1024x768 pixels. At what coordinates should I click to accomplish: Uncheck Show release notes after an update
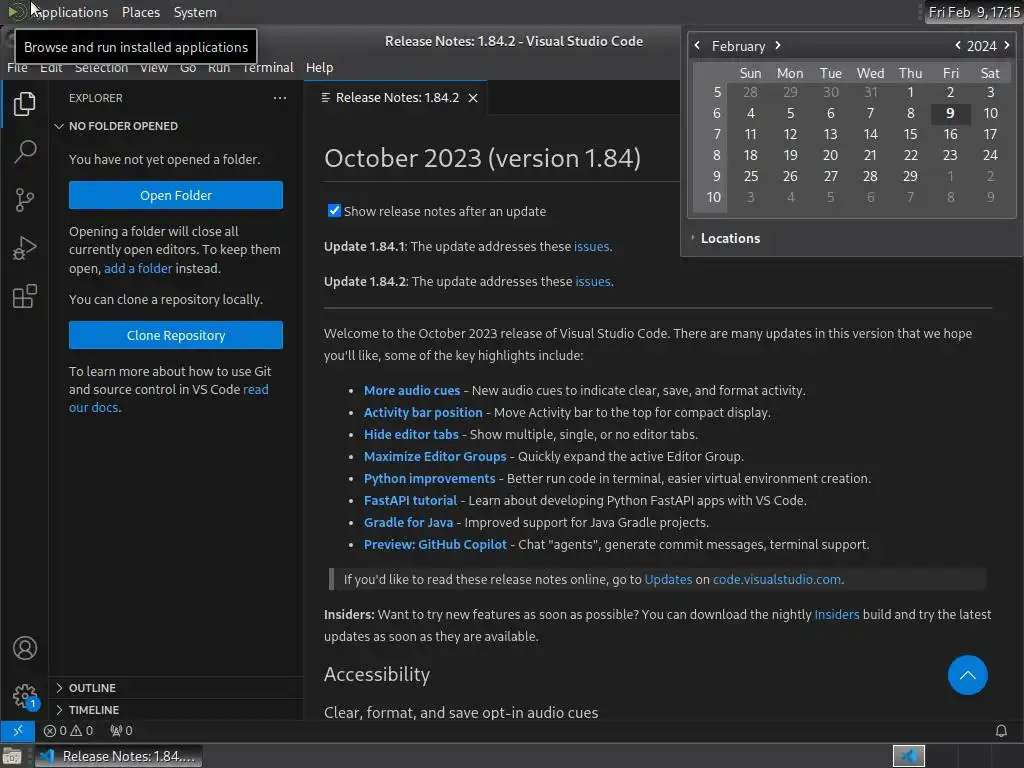click(334, 210)
